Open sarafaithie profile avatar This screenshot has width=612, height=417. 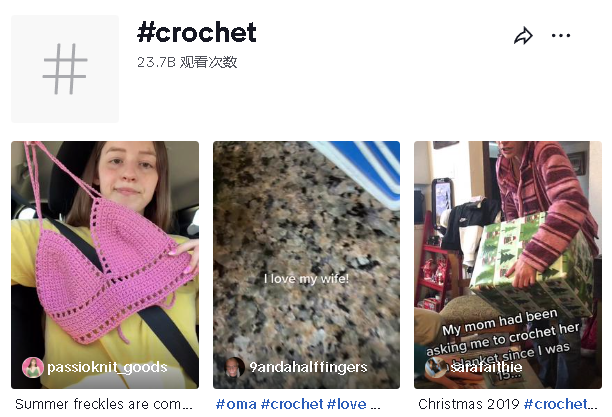pyautogui.click(x=435, y=367)
